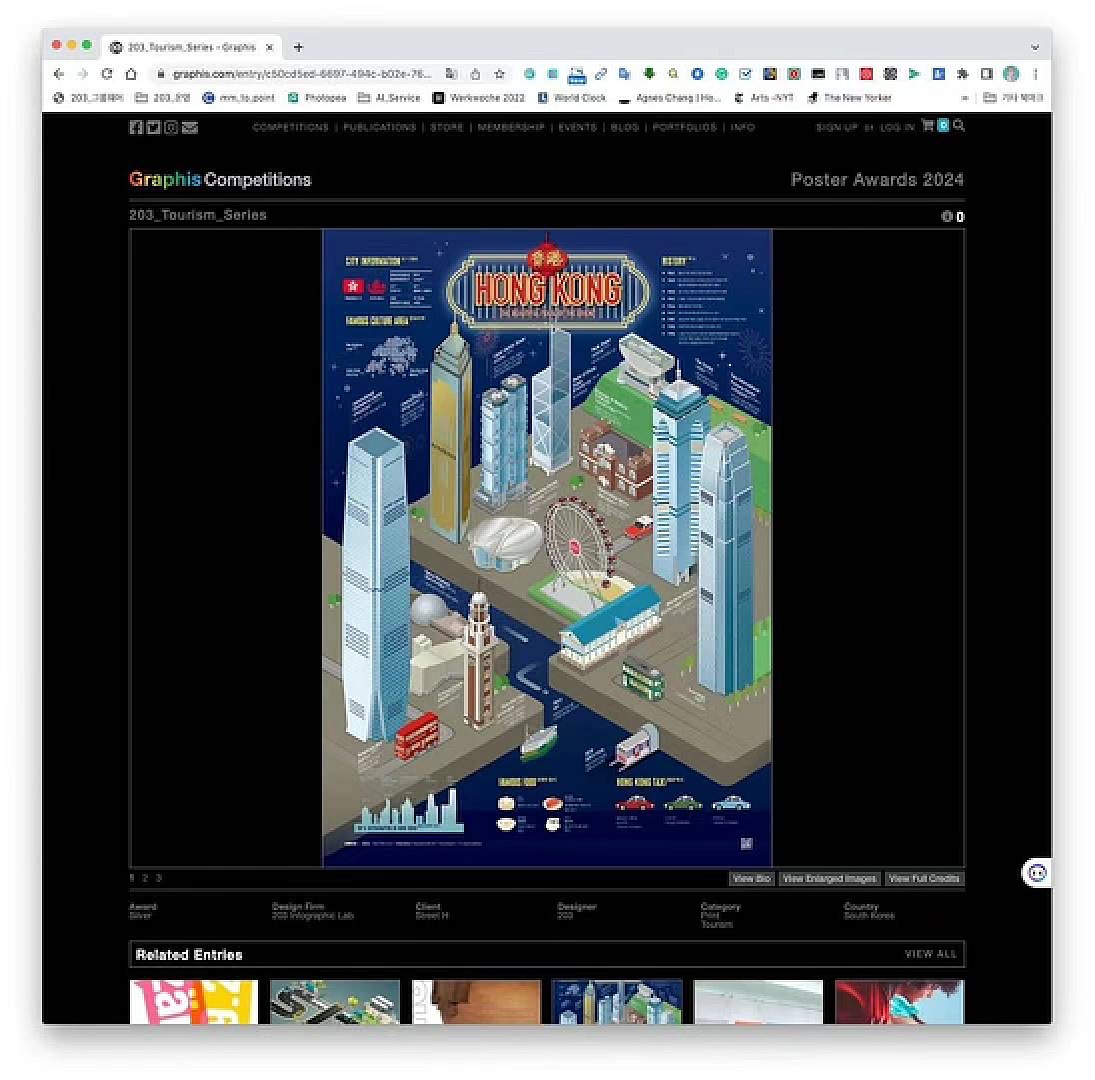
Task: Open the shopping cart icon
Action: tap(927, 126)
